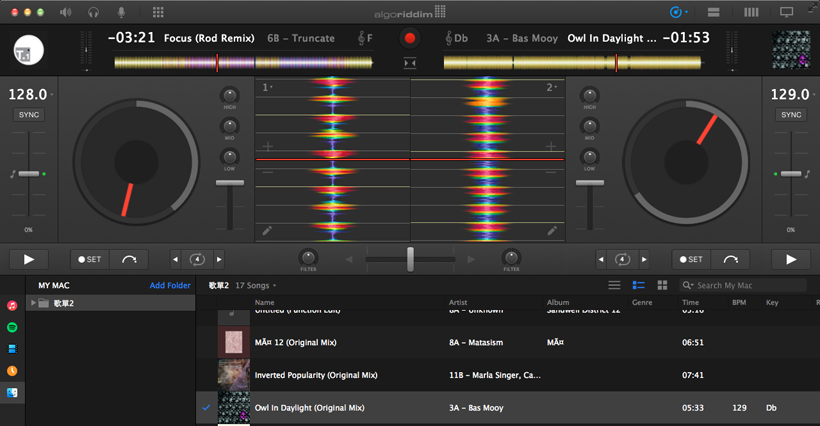Open deck 1 waveform menu arrow

267,87
